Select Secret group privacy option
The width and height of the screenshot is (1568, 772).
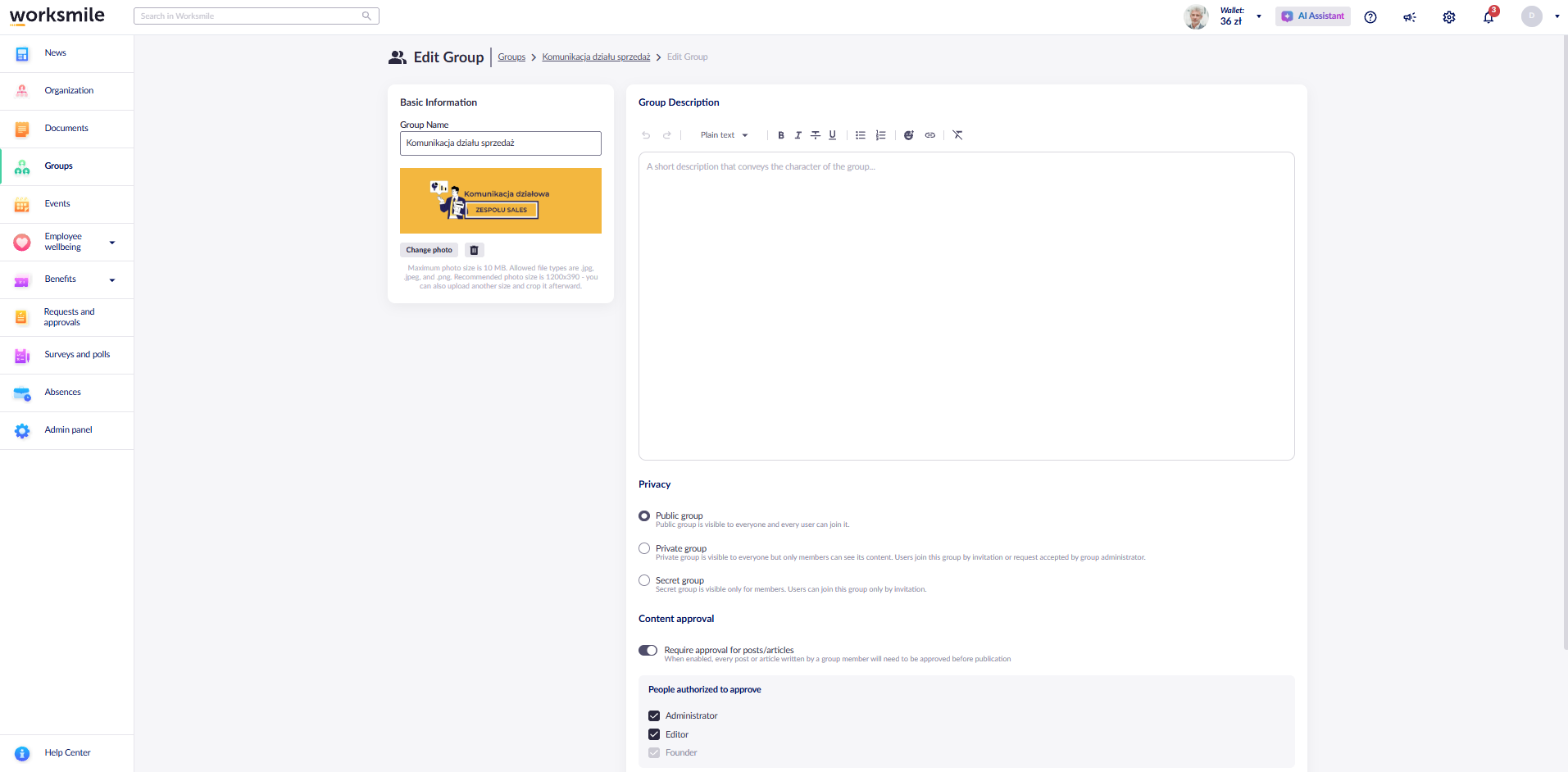[644, 580]
